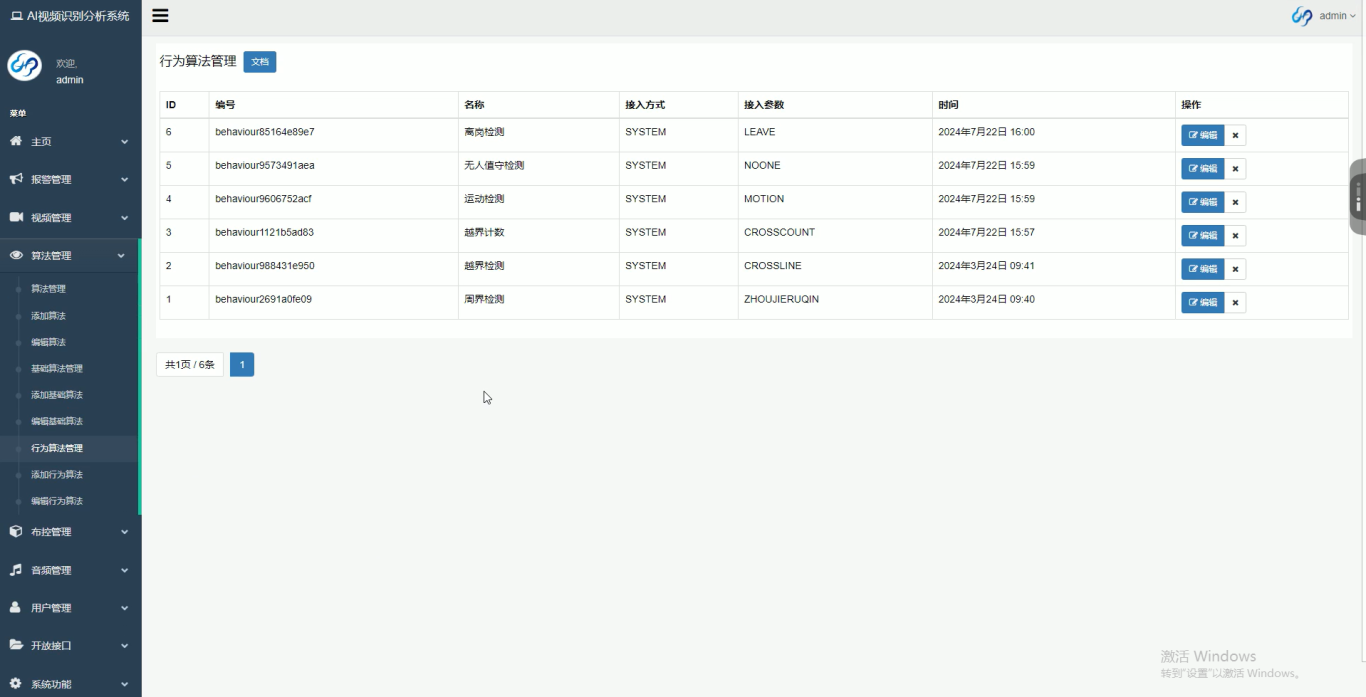The height and width of the screenshot is (697, 1366).
Task: Open 添加行为算法 in the sidebar
Action: (x=57, y=475)
